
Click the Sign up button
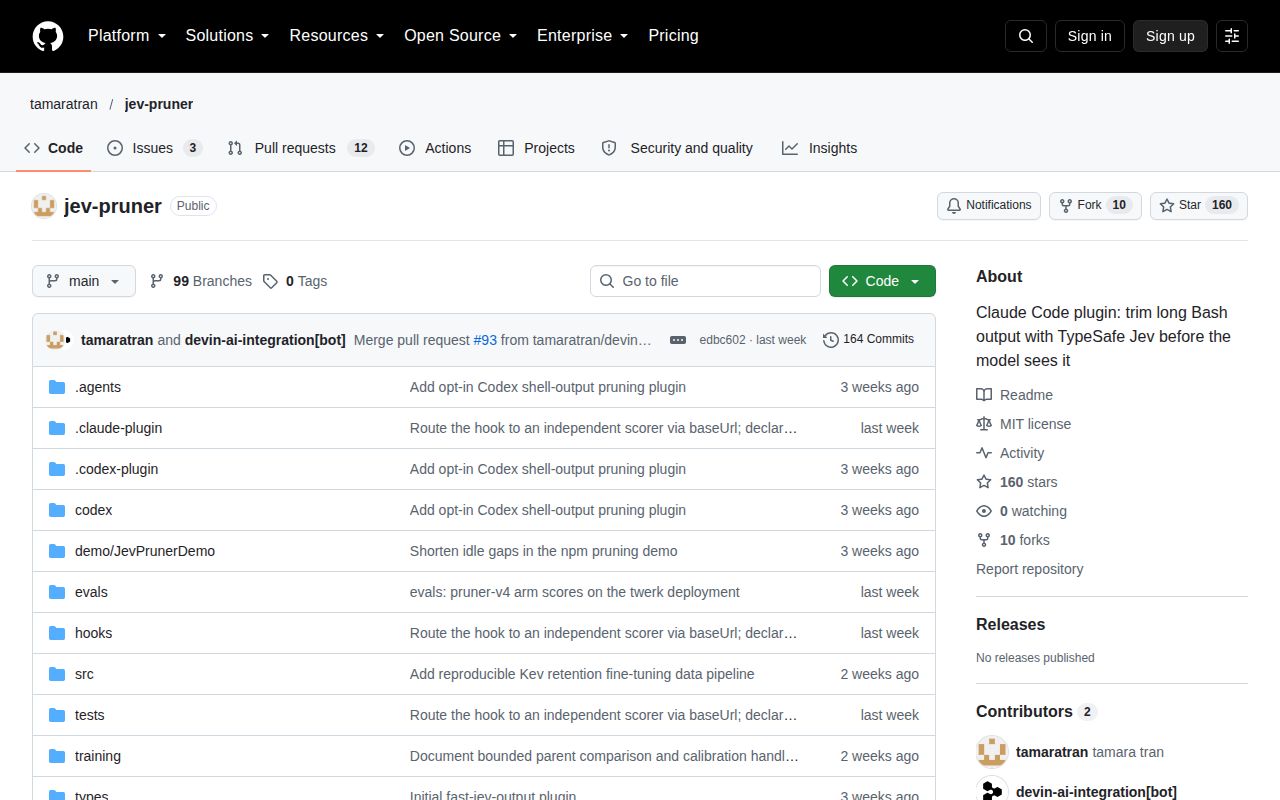[x=1170, y=36]
